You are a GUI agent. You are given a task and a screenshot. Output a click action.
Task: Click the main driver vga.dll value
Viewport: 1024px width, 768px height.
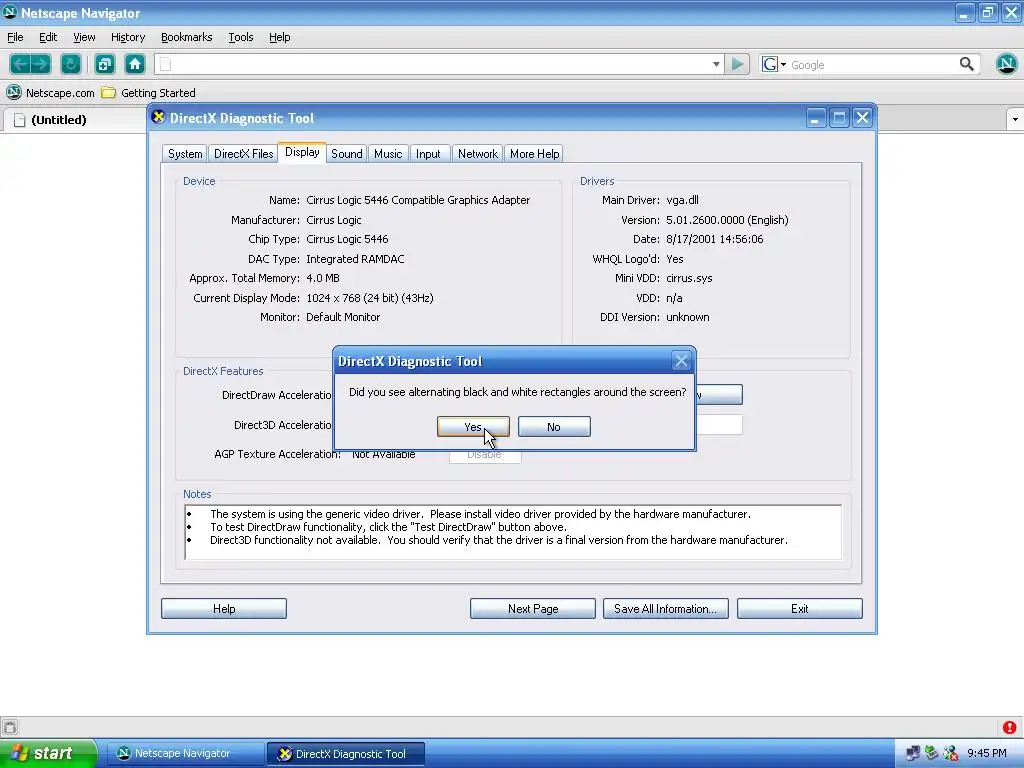tap(682, 200)
